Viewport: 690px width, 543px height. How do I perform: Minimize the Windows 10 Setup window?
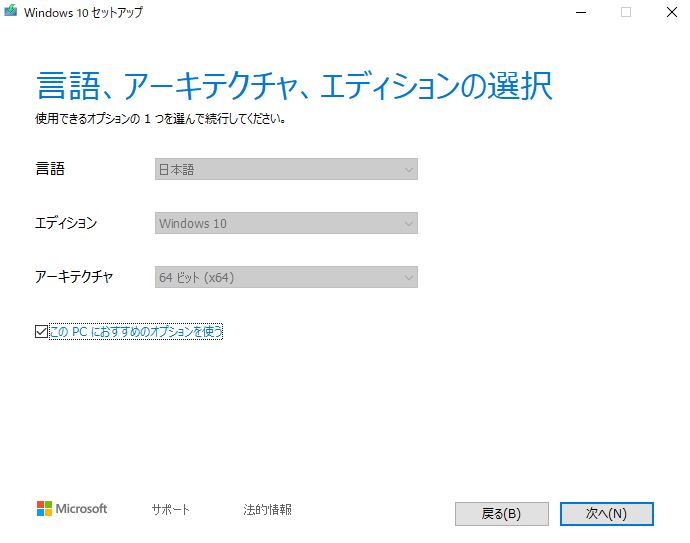pyautogui.click(x=579, y=13)
